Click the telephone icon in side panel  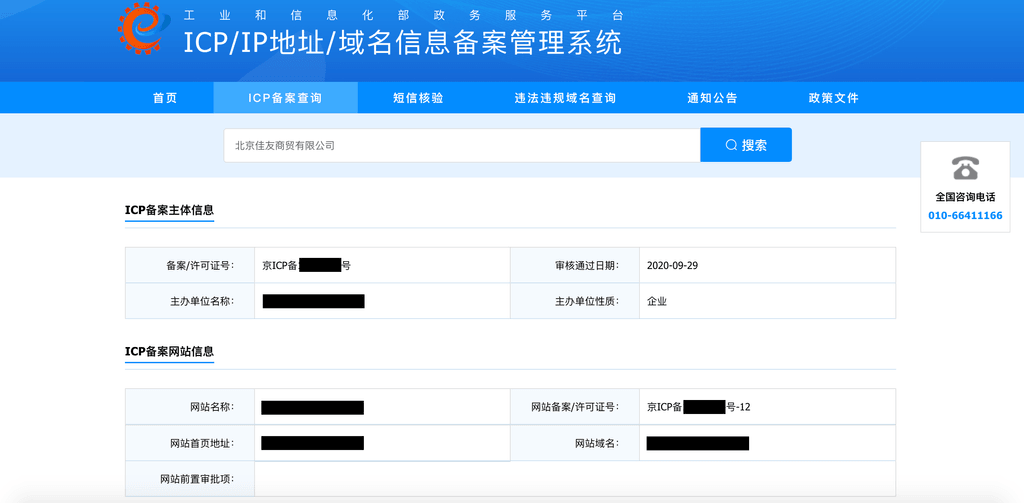965,169
